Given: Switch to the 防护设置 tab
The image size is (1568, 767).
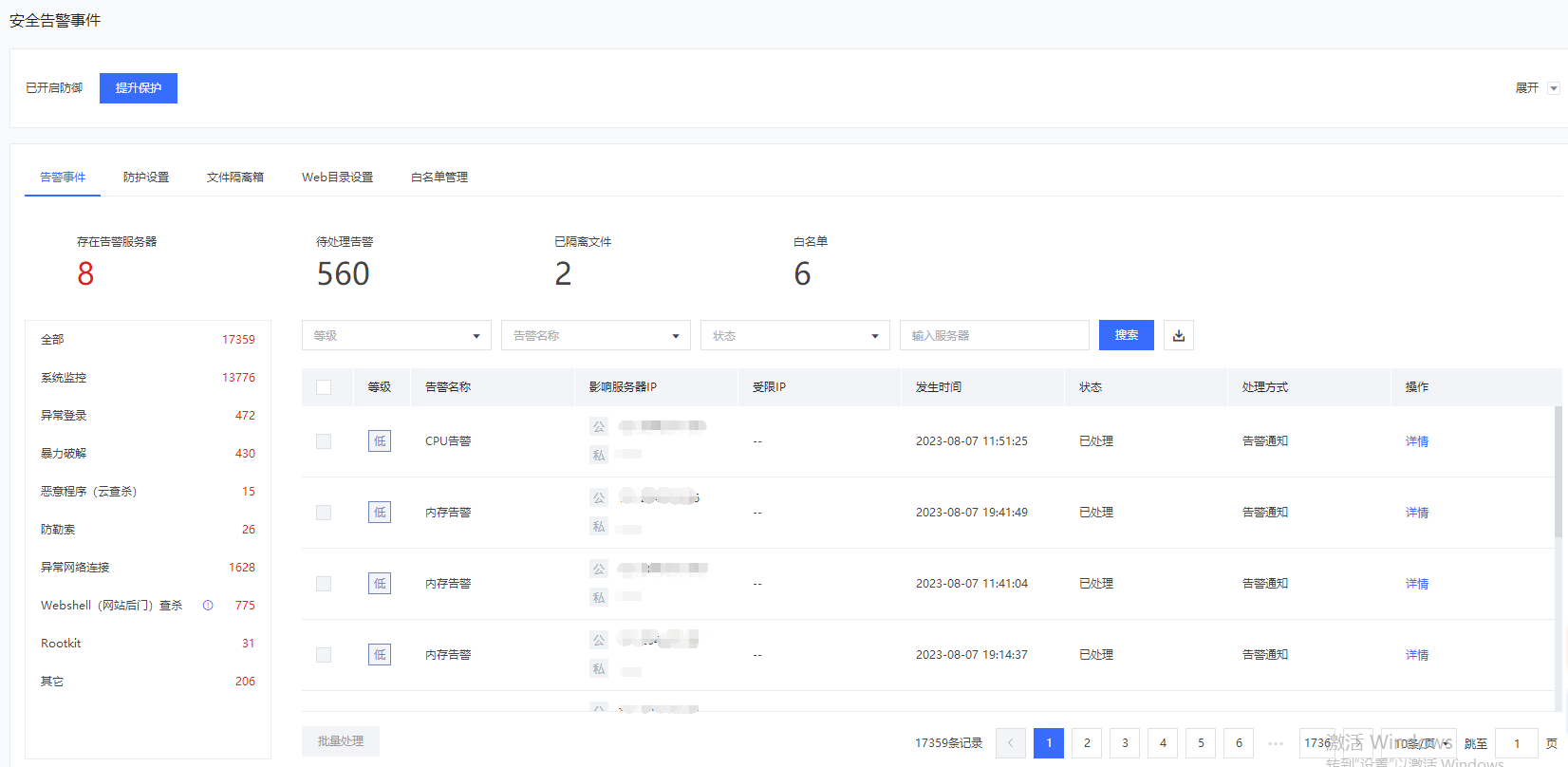Looking at the screenshot, I should (146, 178).
